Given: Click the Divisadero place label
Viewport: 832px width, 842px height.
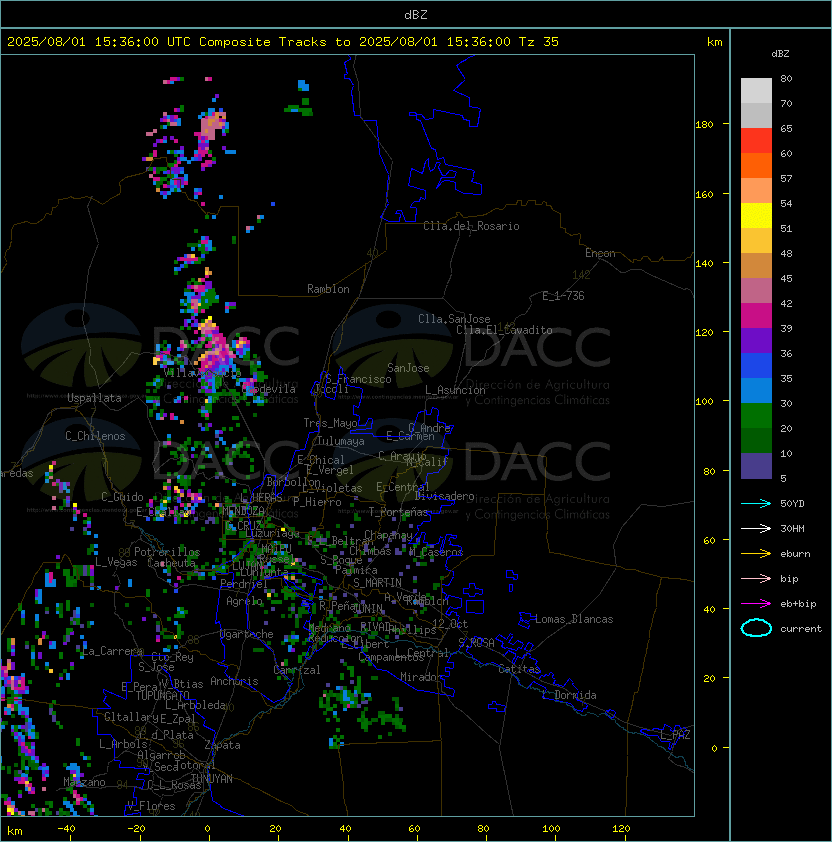Looking at the screenshot, I should [x=444, y=496].
